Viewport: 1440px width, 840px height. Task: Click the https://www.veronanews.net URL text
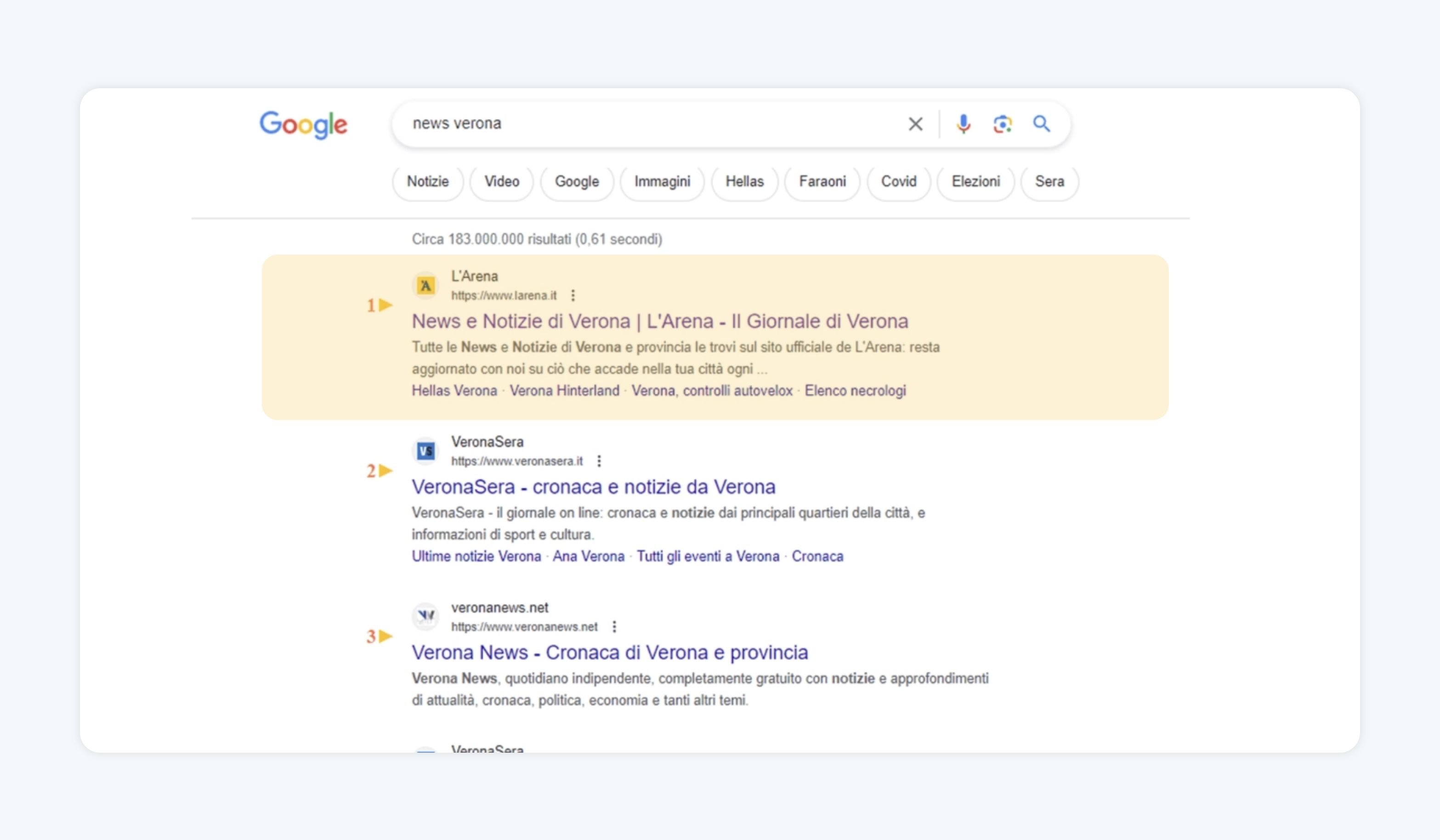point(525,627)
